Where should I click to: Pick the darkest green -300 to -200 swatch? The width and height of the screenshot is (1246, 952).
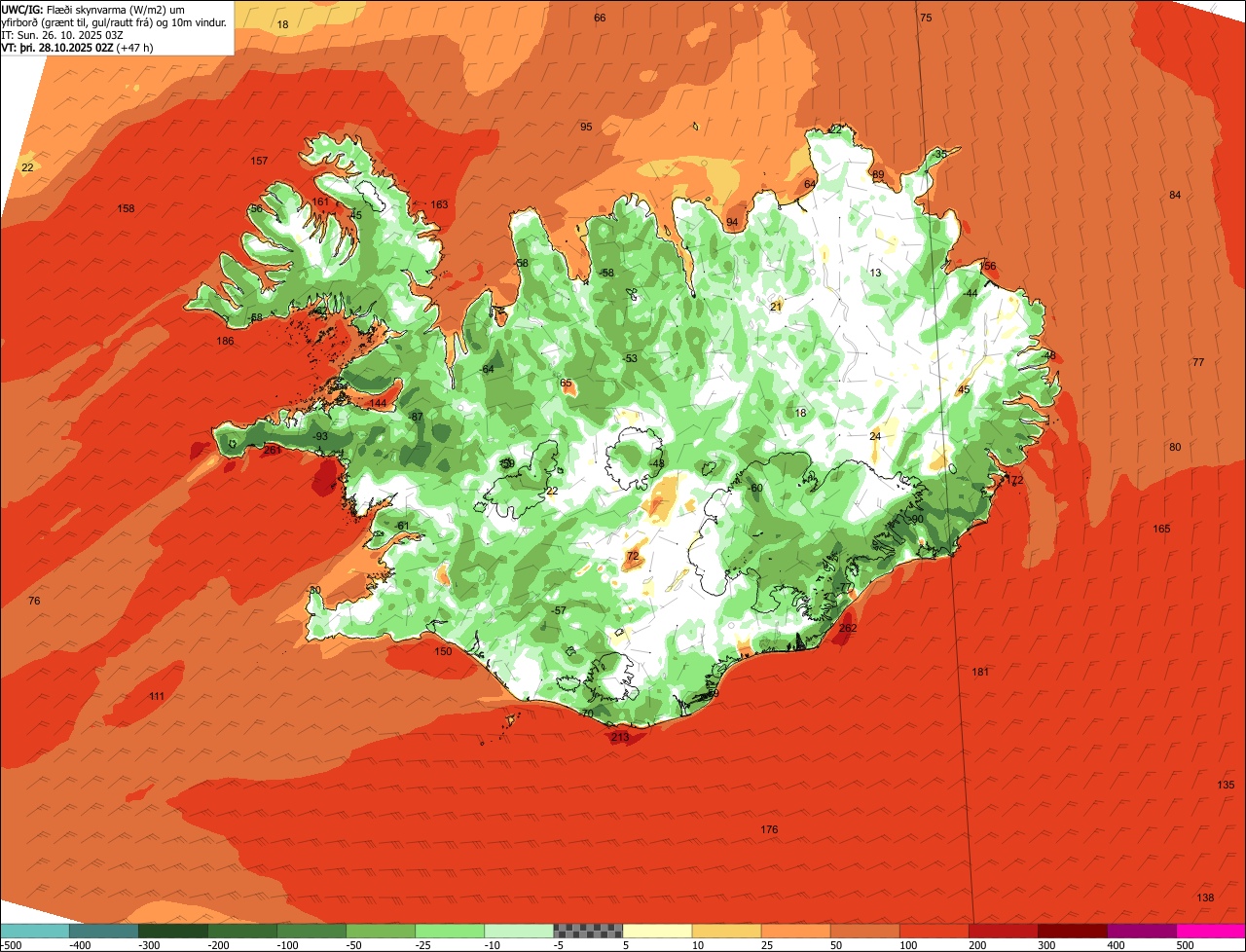[x=172, y=931]
